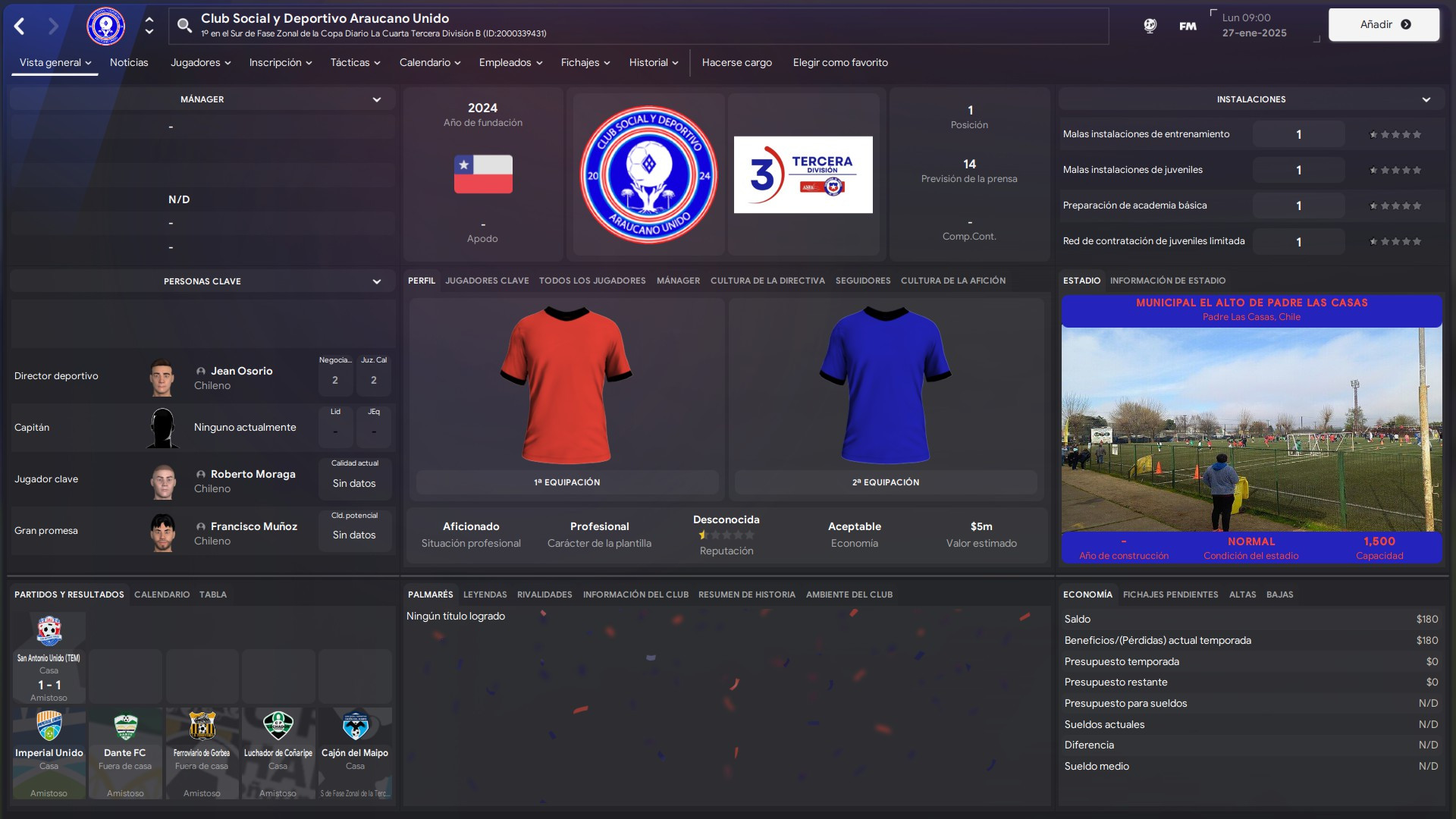
Task: Click training facilities star rating
Action: [x=1395, y=134]
